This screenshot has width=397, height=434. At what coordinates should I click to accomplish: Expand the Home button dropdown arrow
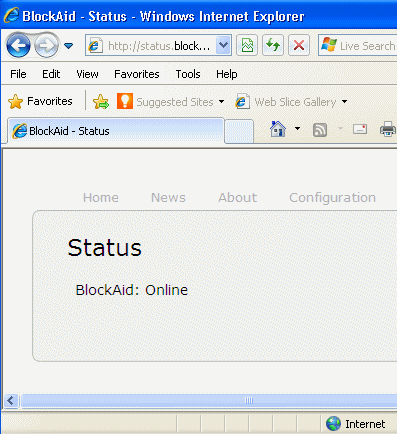pyautogui.click(x=297, y=129)
